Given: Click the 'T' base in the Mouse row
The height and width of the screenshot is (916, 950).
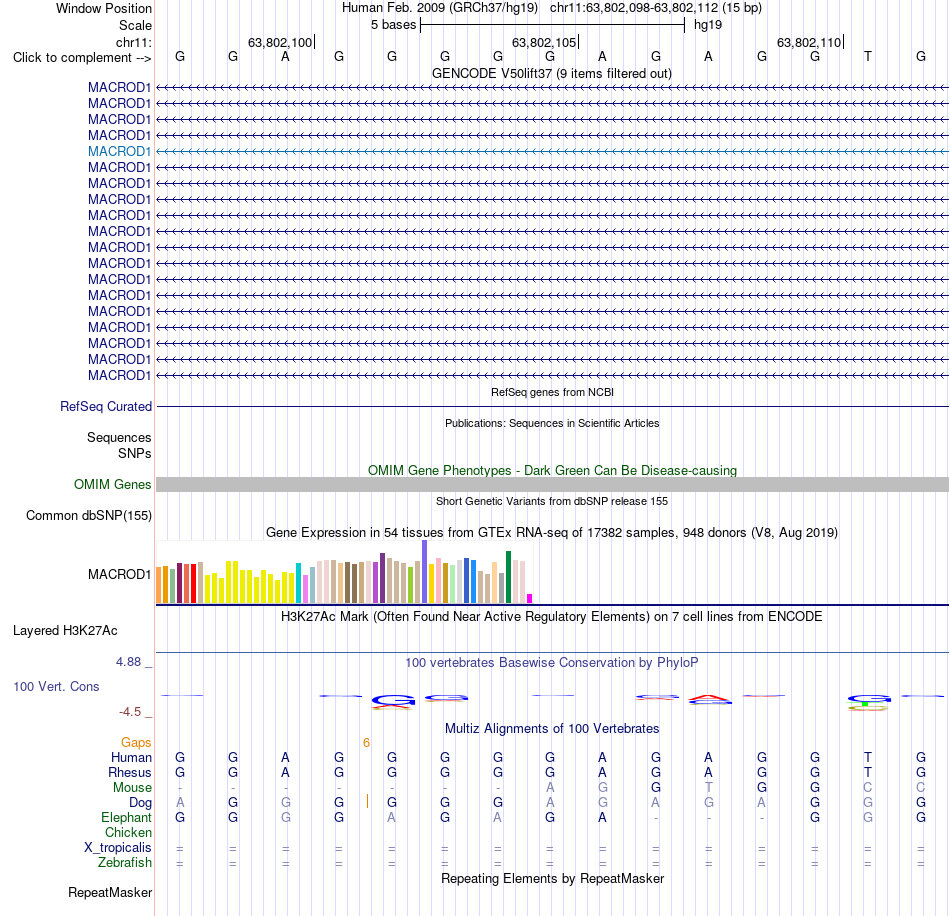Looking at the screenshot, I should click(708, 788).
